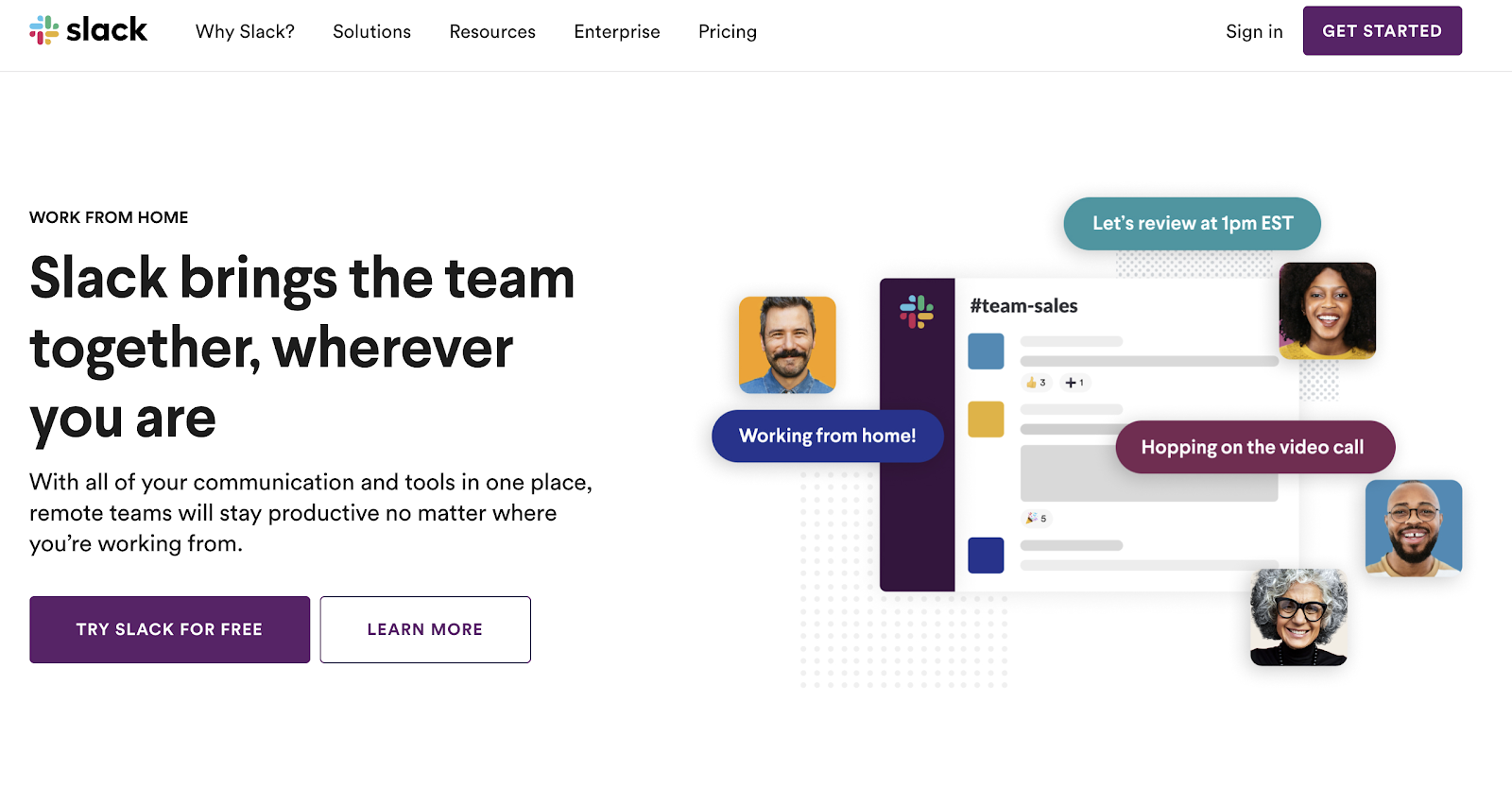Click the Hopping on the video call bubble
The image size is (1512, 805).
tap(1255, 447)
